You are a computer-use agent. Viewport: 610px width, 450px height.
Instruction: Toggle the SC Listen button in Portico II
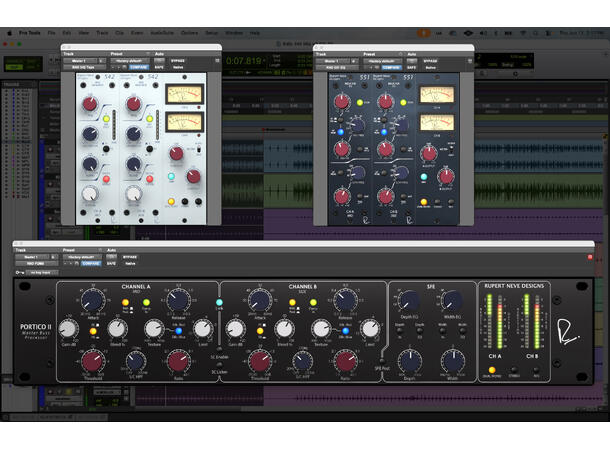219,365
